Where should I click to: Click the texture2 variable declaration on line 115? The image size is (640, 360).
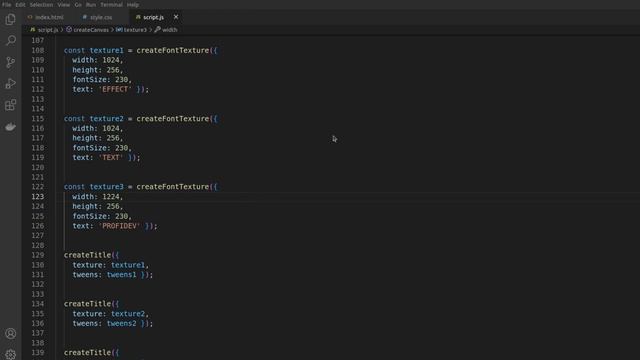point(107,118)
